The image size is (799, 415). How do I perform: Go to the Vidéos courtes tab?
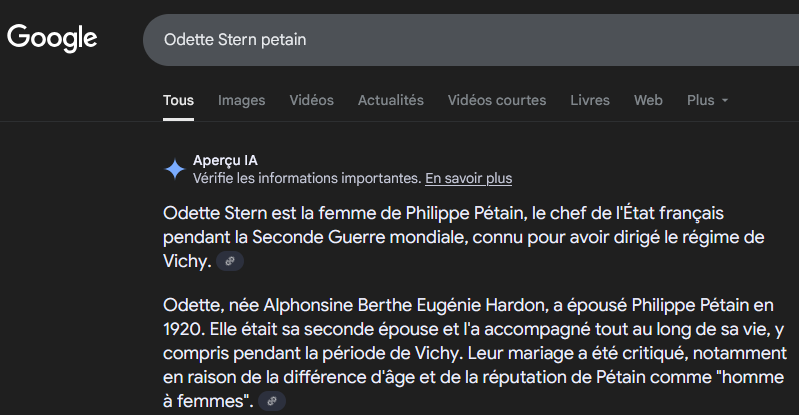(x=497, y=100)
